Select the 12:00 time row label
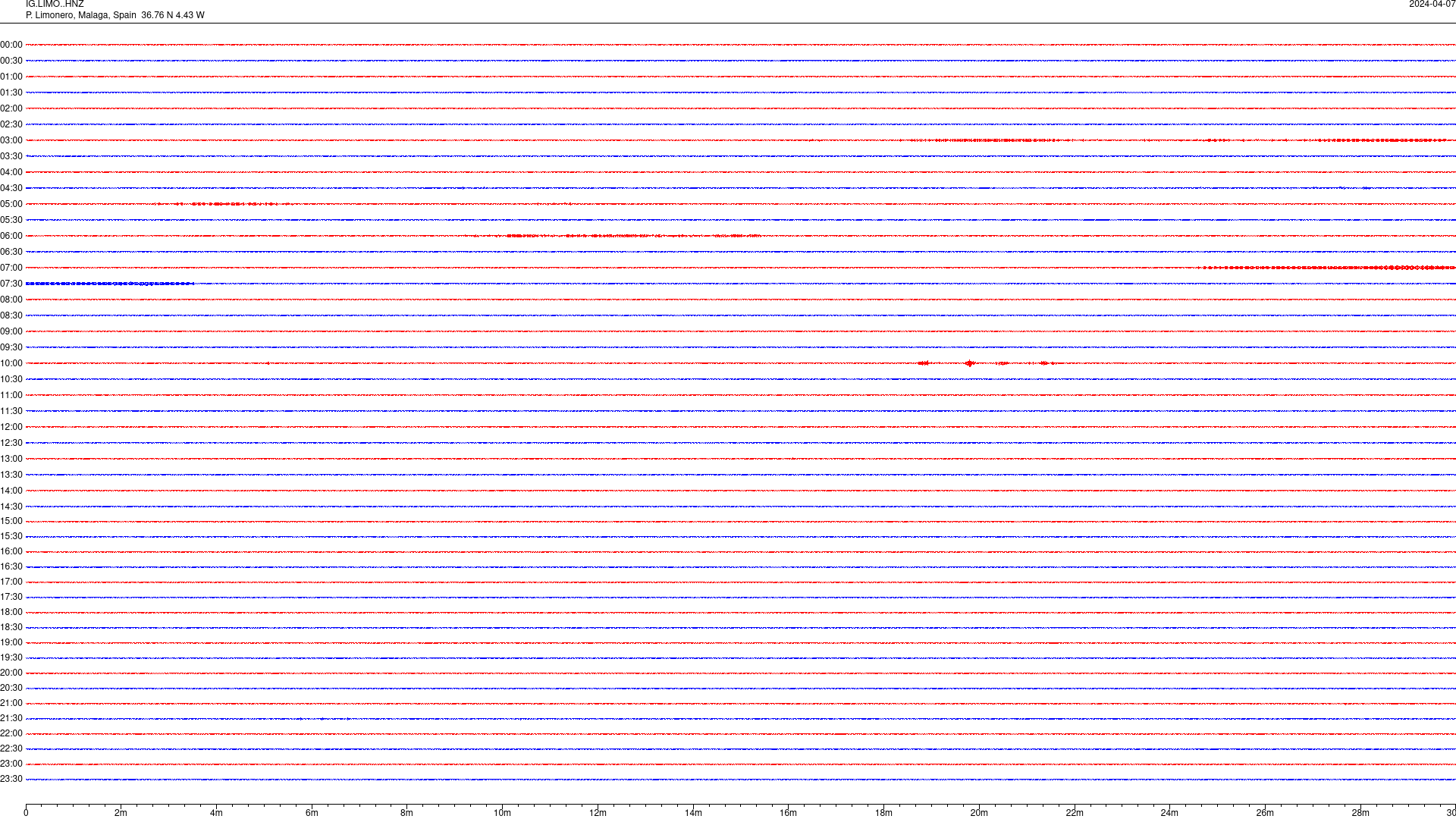The image size is (1456, 819). pos(11,427)
